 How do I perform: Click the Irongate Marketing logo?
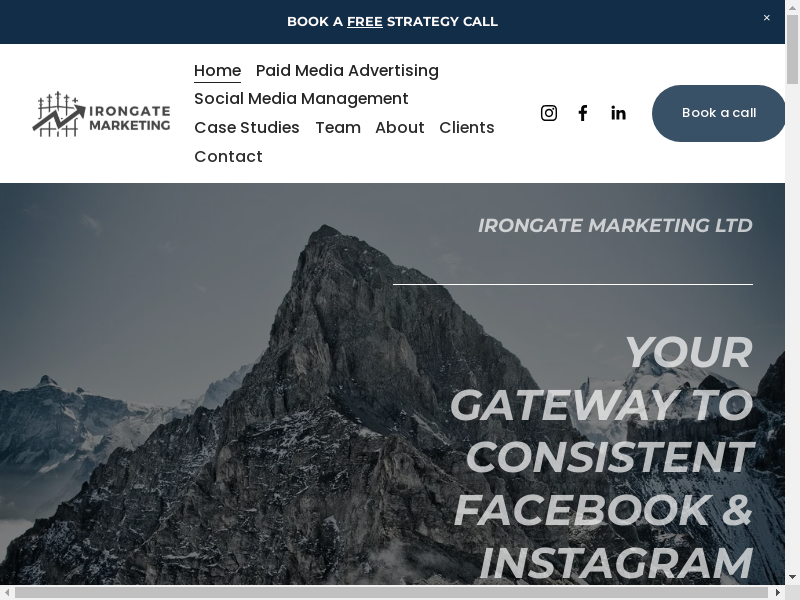(x=101, y=113)
